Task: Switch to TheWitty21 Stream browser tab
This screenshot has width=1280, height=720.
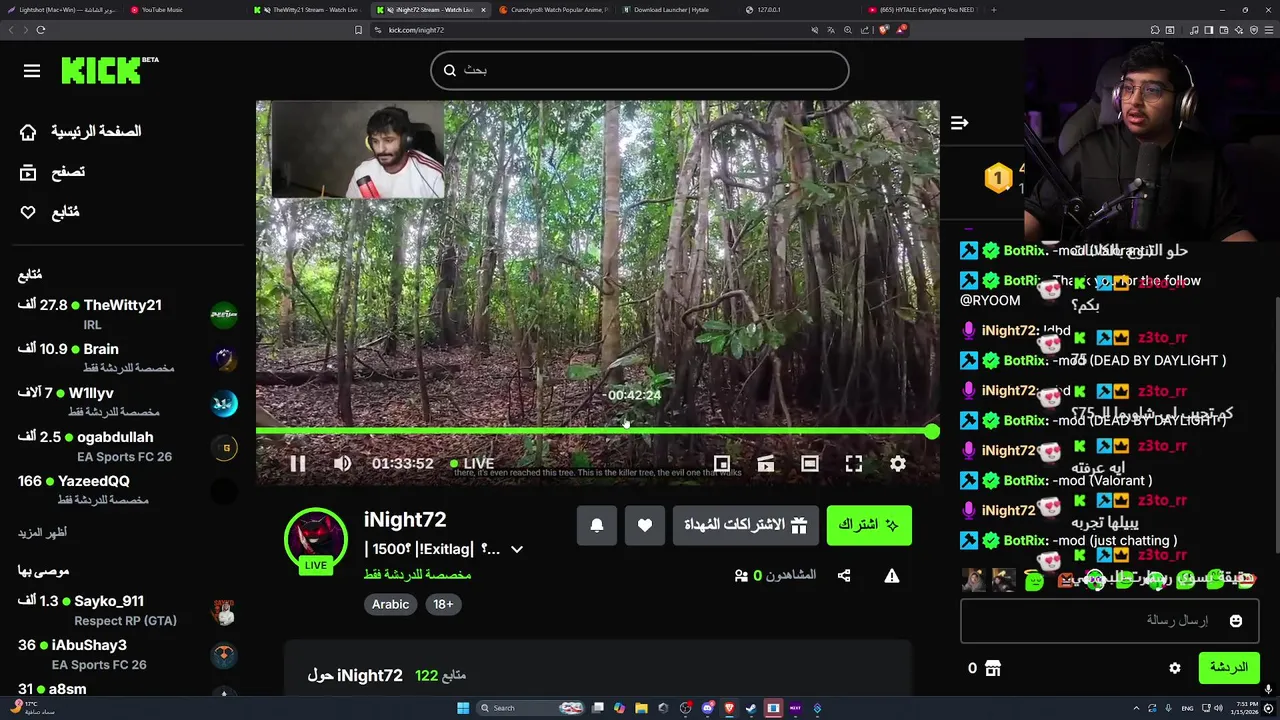Action: (x=306, y=10)
